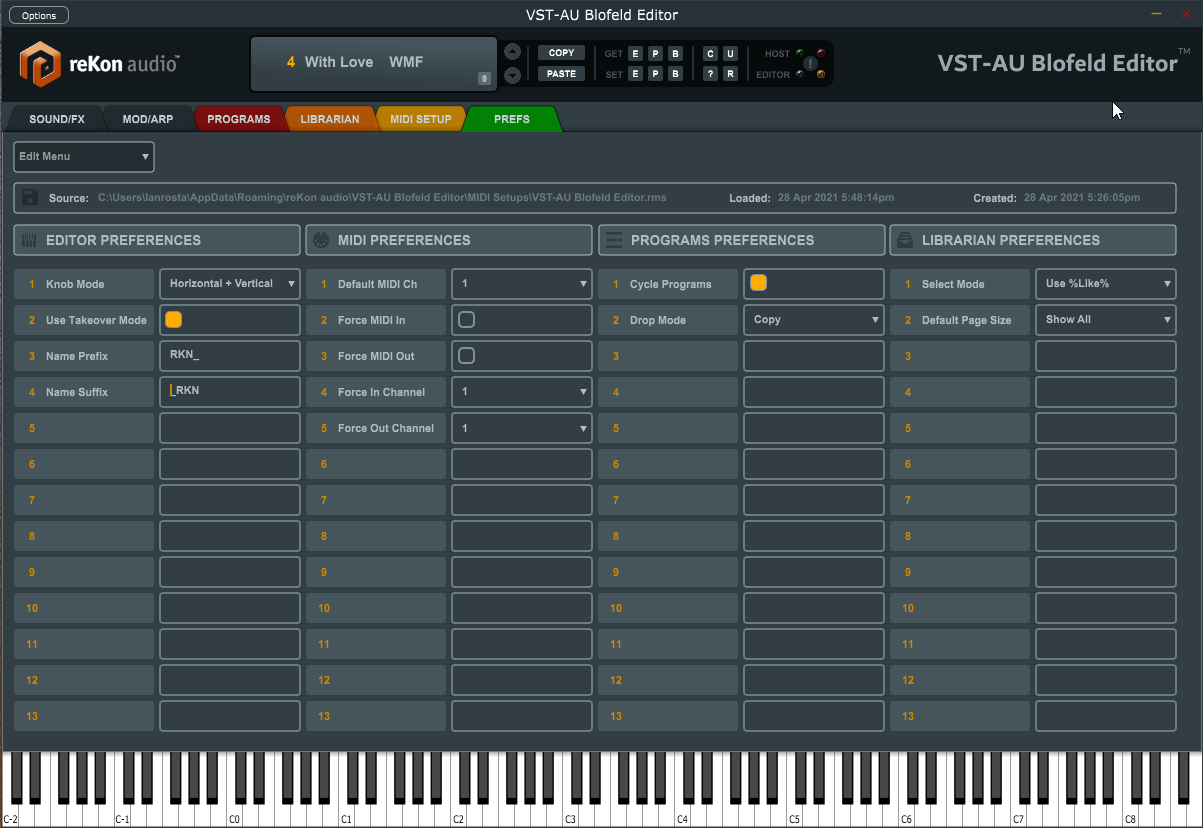Click the With Love WMF program display
The image size is (1203, 828).
373,63
